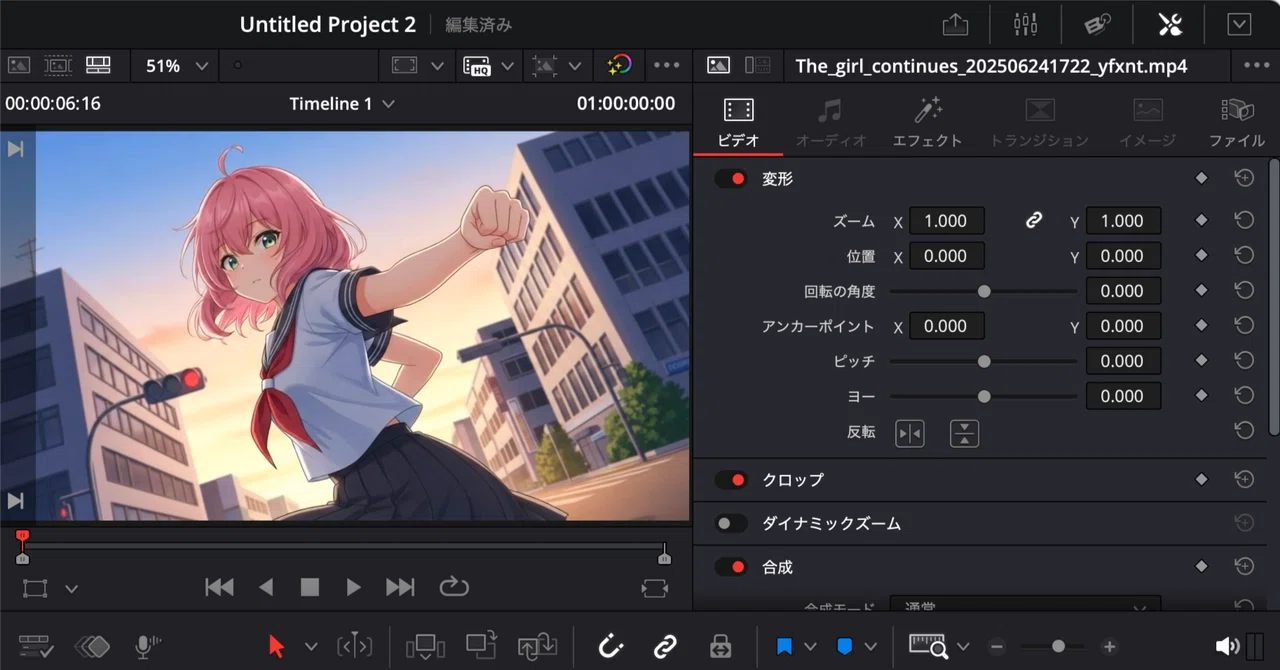
Task: Play the timeline forward
Action: click(x=353, y=587)
